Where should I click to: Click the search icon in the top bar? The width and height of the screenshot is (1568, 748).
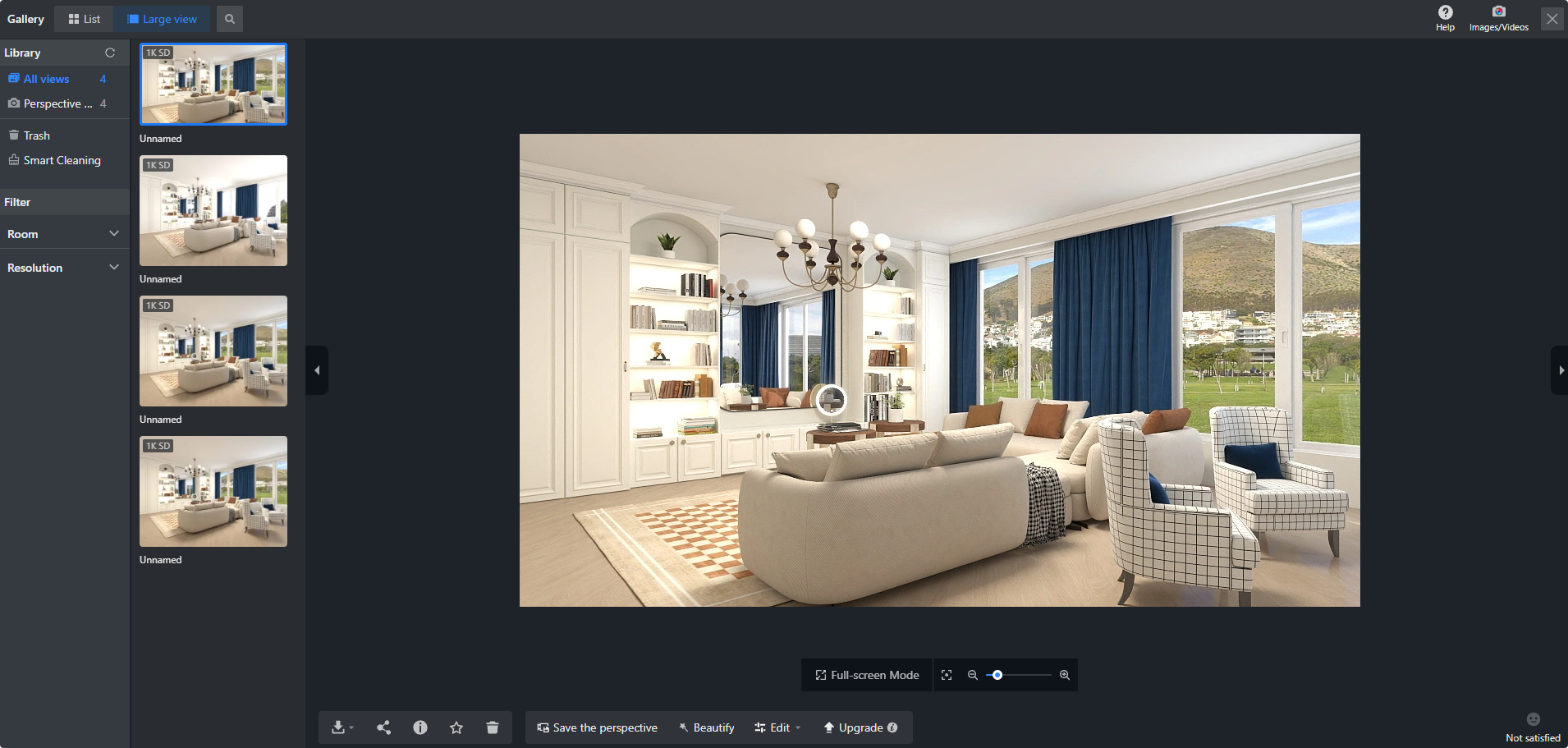coord(230,19)
